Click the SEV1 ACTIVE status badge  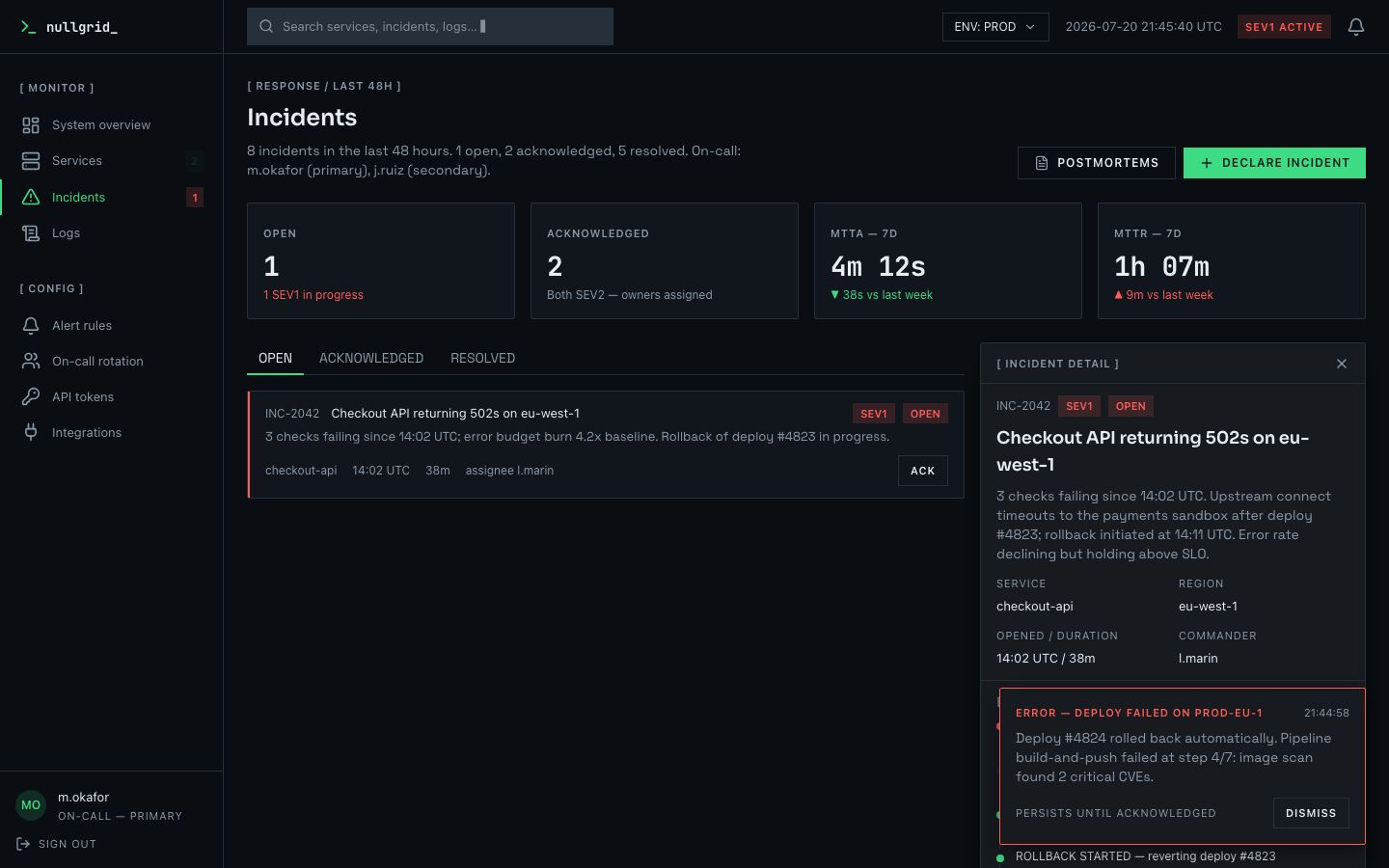pos(1284,27)
